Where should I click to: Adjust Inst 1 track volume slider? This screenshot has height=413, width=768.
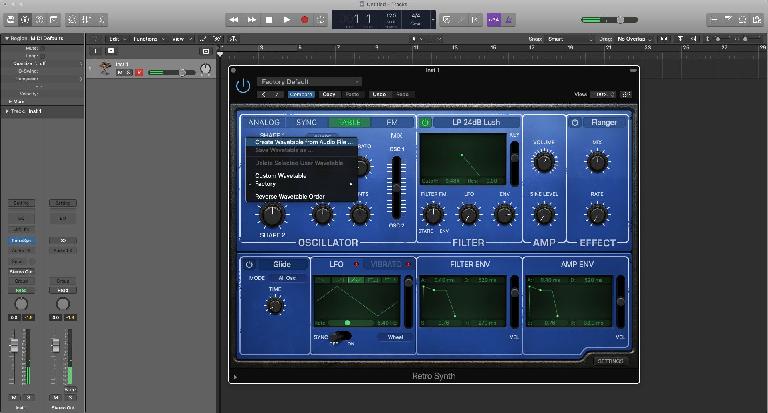click(171, 73)
